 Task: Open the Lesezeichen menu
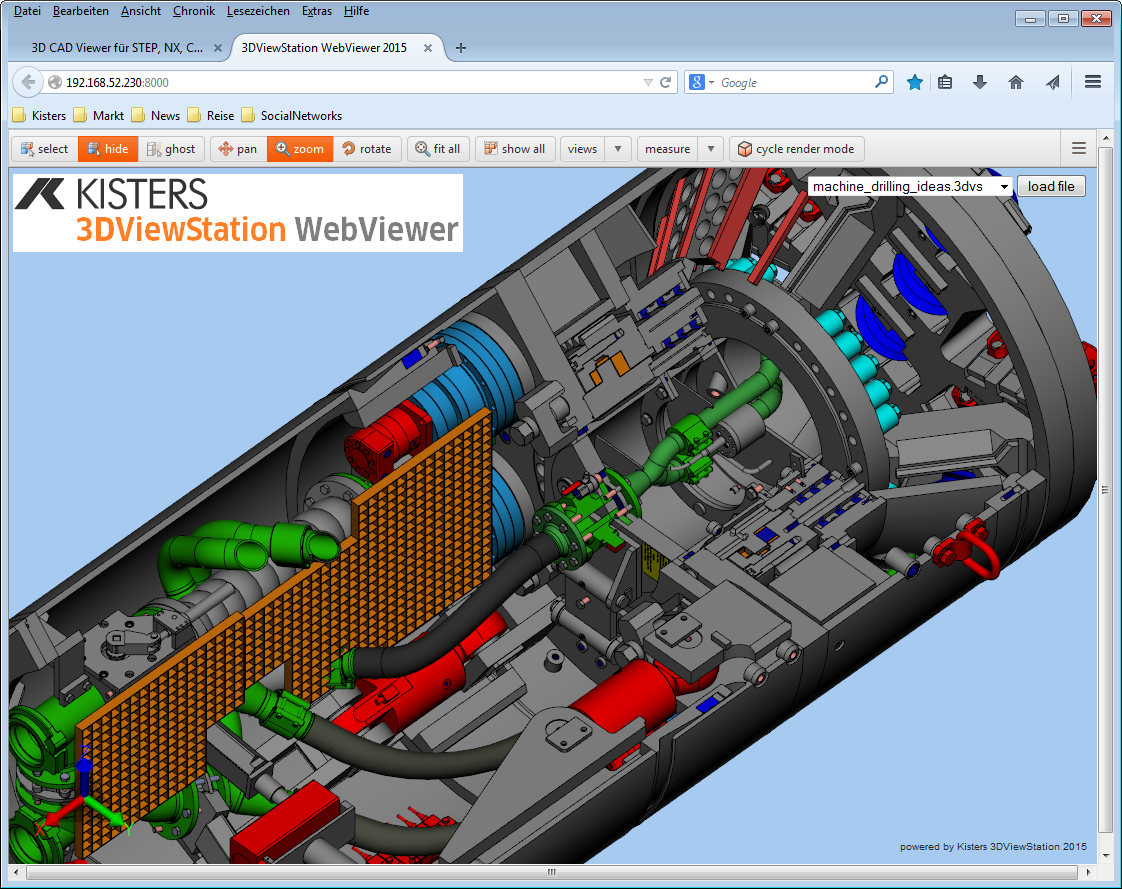pyautogui.click(x=258, y=11)
